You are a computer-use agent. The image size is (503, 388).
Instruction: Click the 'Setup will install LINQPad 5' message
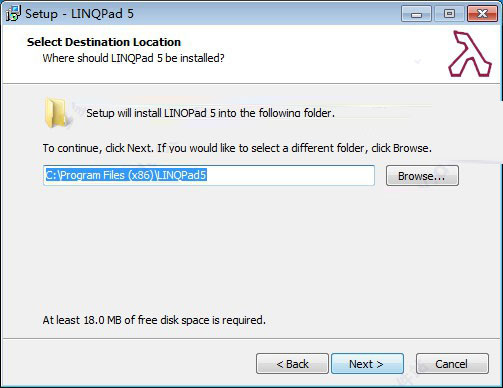[x=210, y=113]
